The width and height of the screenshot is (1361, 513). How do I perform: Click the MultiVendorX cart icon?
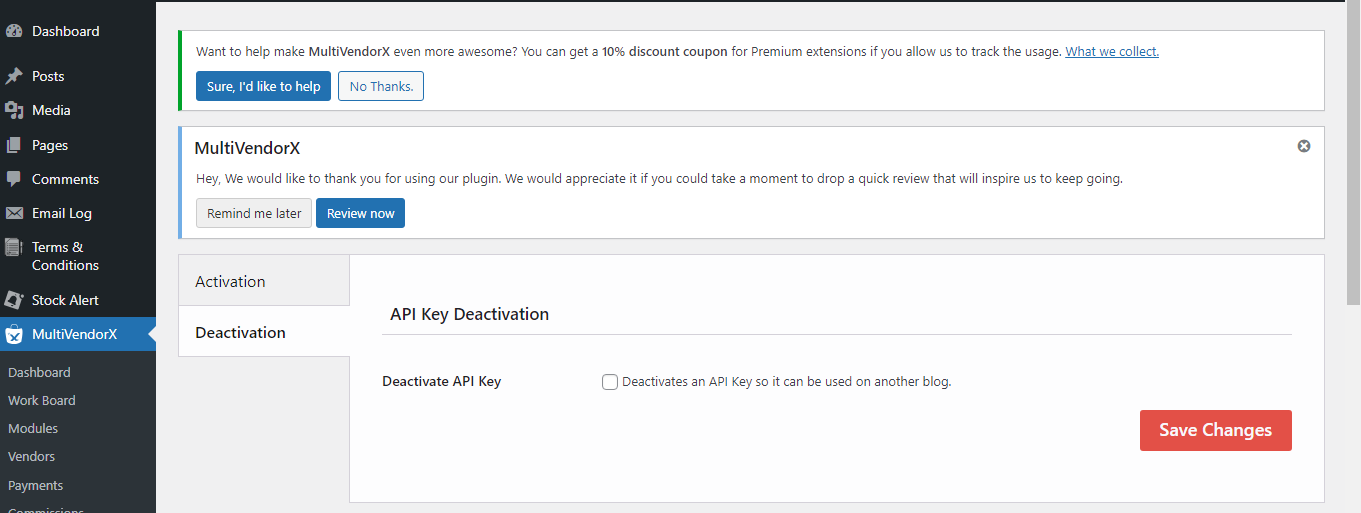14,335
